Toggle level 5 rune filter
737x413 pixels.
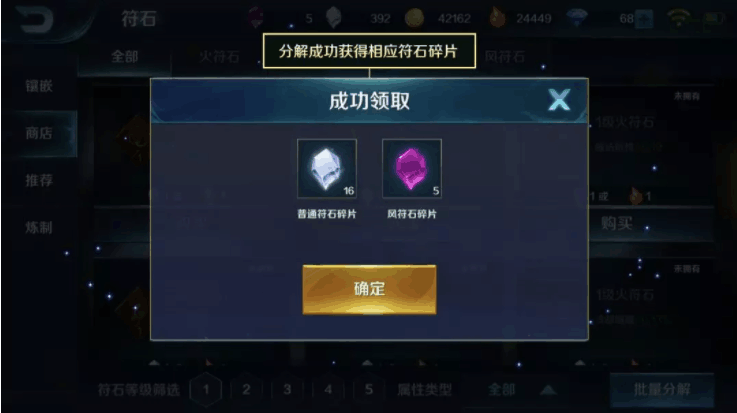(369, 389)
